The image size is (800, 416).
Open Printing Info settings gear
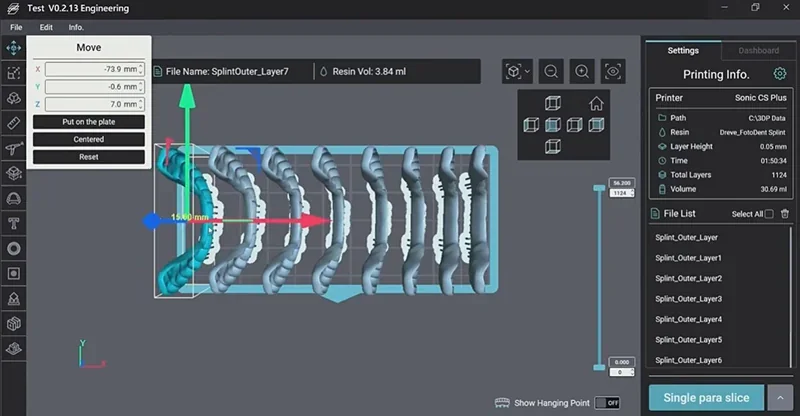pos(779,74)
